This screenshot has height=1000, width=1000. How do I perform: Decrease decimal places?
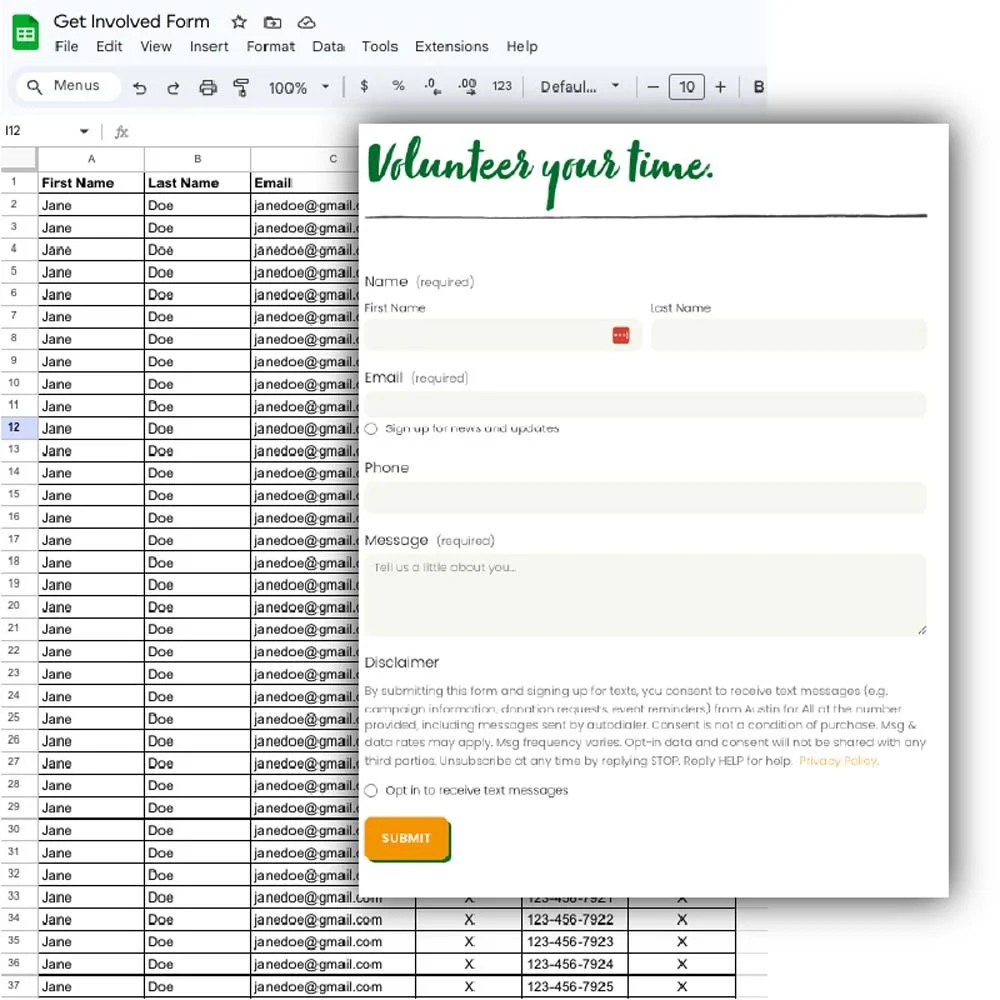click(433, 86)
